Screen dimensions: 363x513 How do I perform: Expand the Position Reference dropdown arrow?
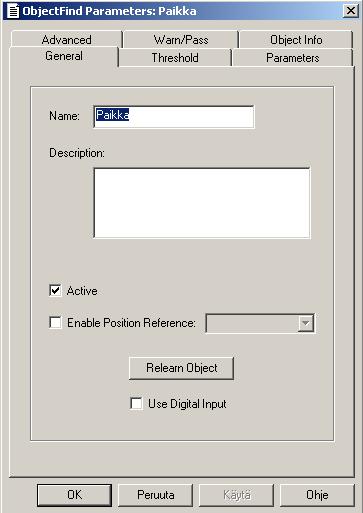point(305,323)
